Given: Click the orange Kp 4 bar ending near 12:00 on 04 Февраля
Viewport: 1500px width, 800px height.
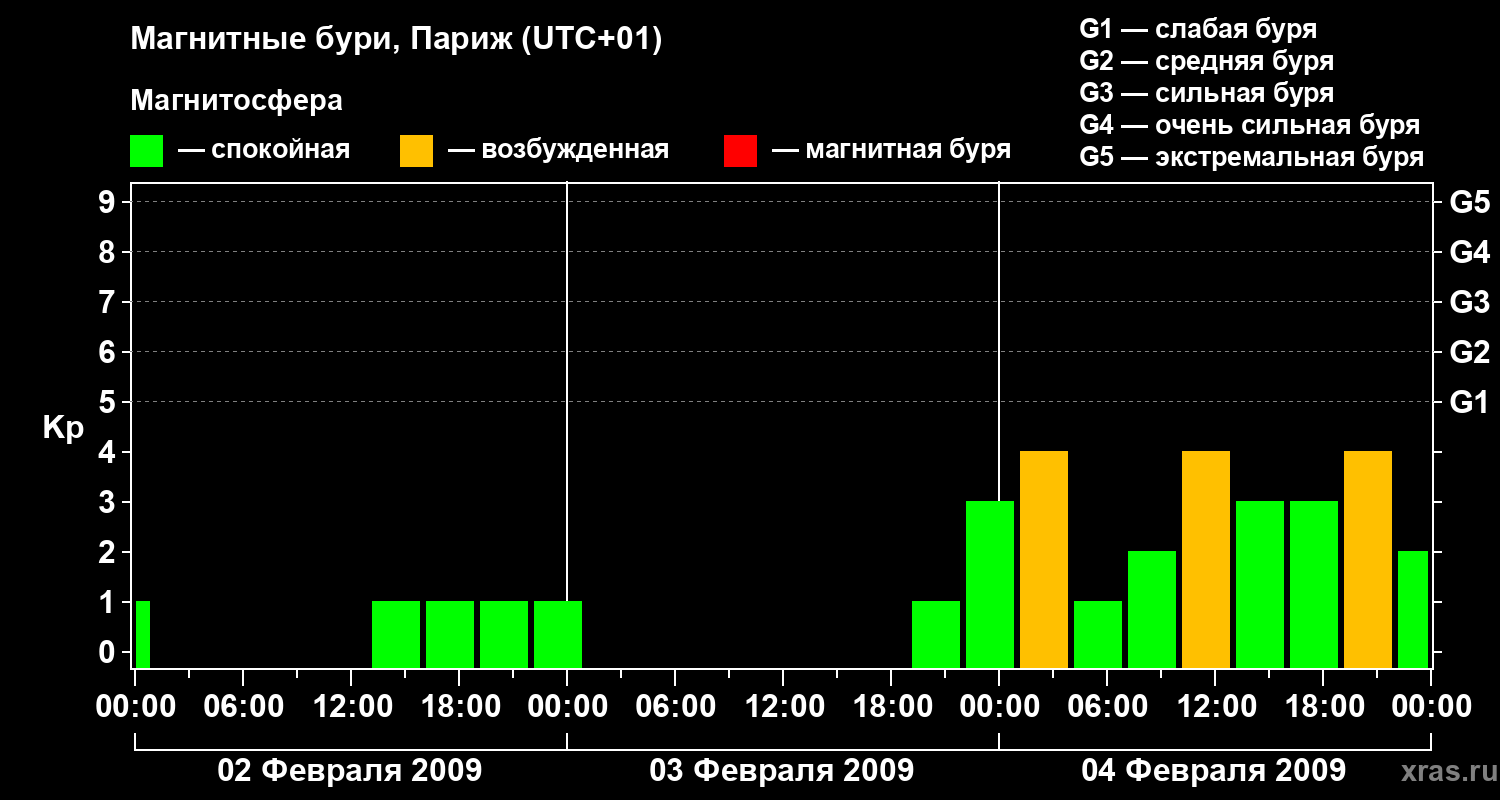Looking at the screenshot, I should [x=1206, y=559].
